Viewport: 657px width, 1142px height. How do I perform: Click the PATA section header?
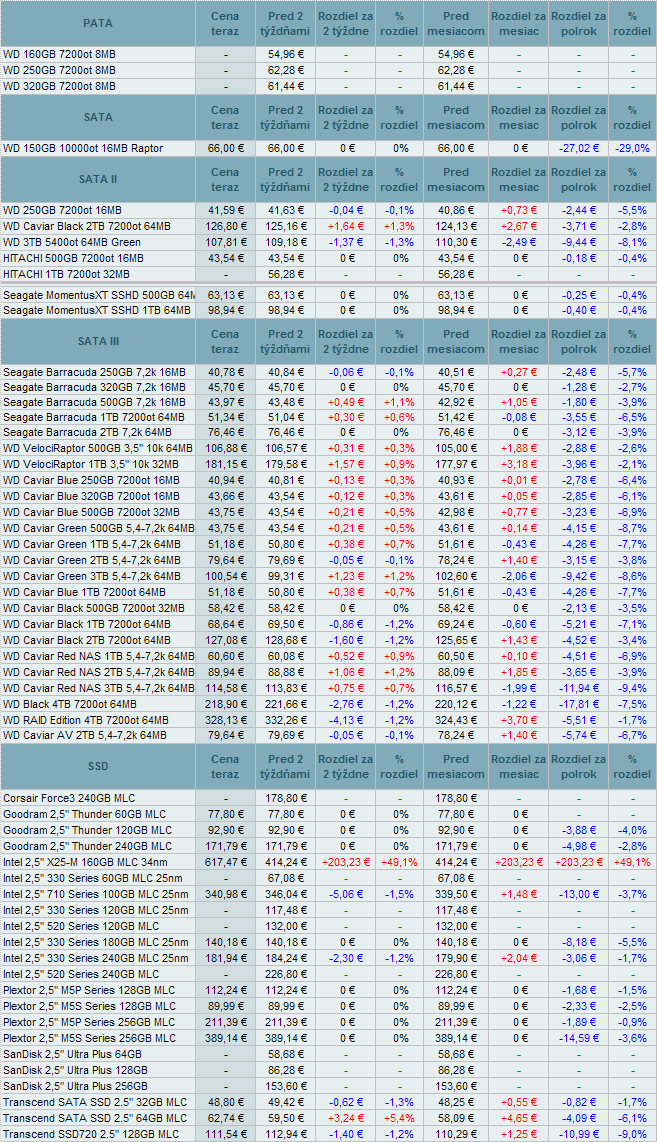98,23
